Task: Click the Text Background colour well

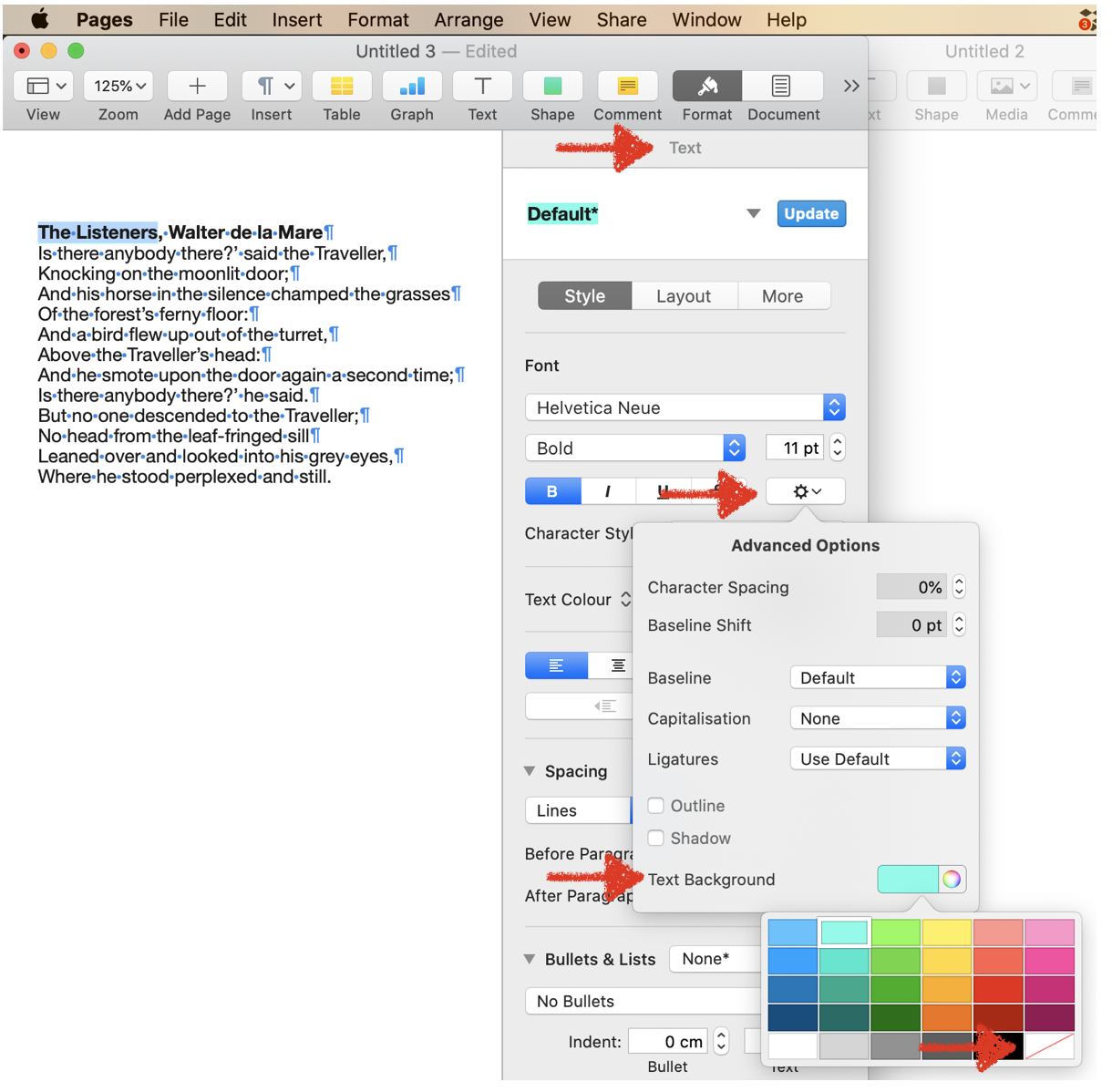Action: pos(908,879)
